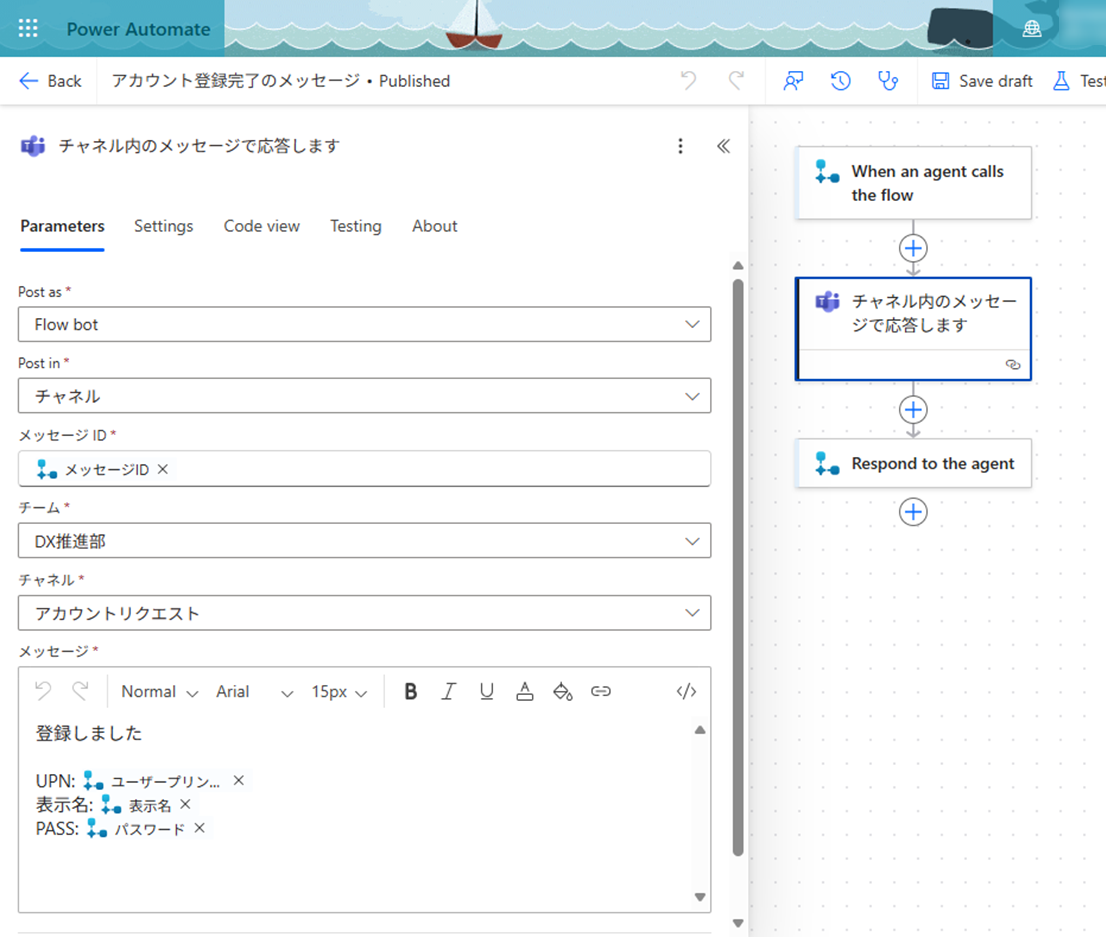This screenshot has width=1106, height=937.
Task: Click the parameters panel scrollbar thumb
Action: pyautogui.click(x=738, y=568)
